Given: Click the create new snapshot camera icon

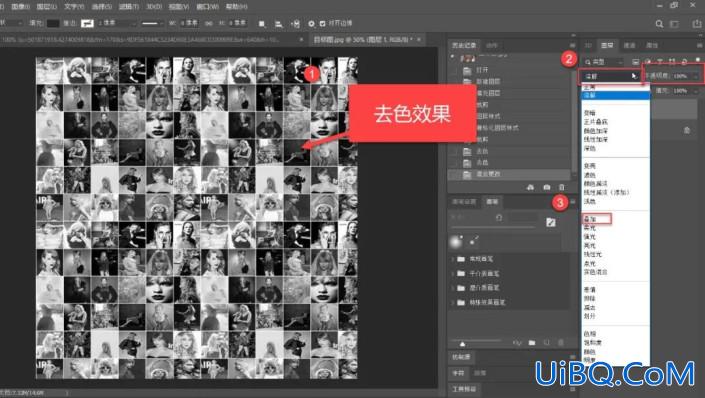Looking at the screenshot, I should (547, 187).
